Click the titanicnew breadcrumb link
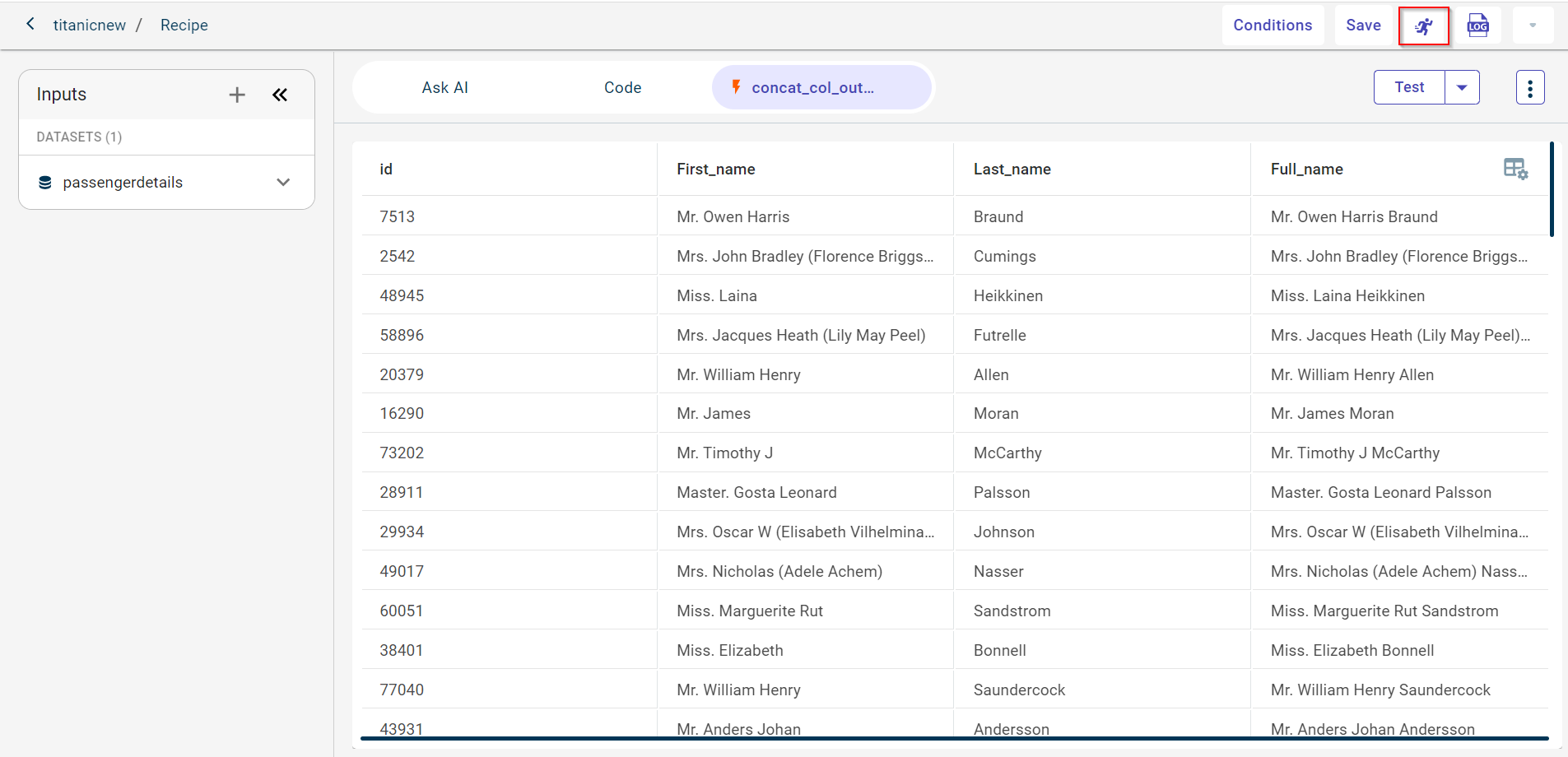This screenshot has width=1568, height=757. 90,26
